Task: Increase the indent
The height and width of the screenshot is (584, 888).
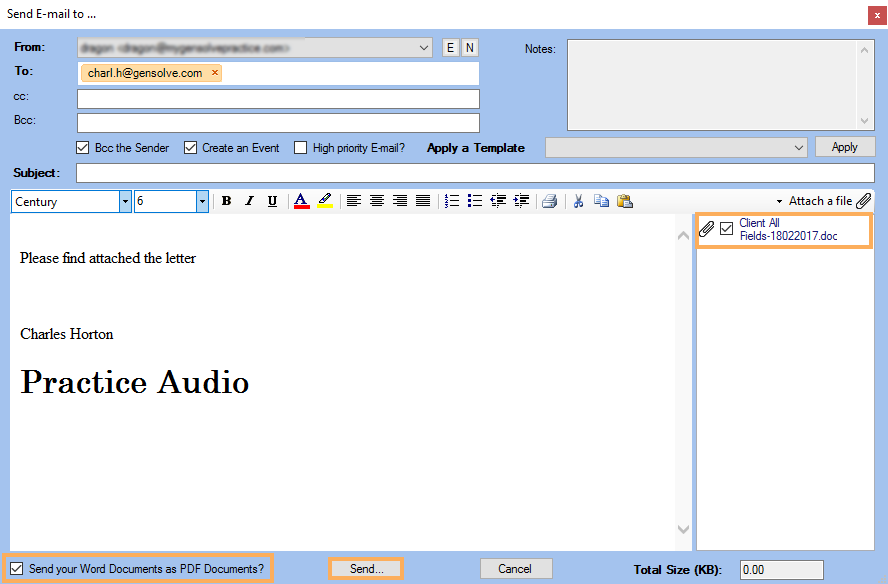Action: coord(522,201)
